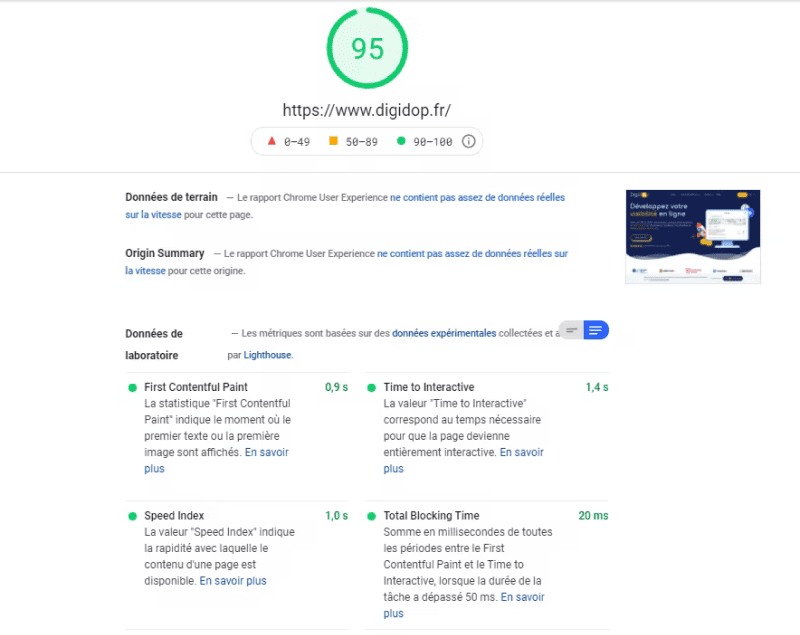
Task: Click the green circle 90-100 legend icon
Action: pos(401,141)
